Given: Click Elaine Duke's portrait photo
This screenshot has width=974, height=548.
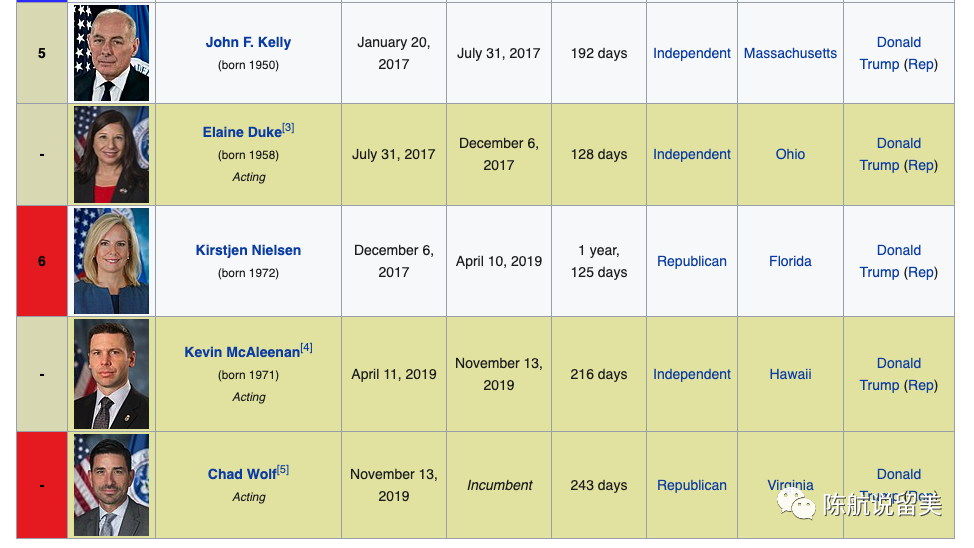Looking at the screenshot, I should pos(111,155).
